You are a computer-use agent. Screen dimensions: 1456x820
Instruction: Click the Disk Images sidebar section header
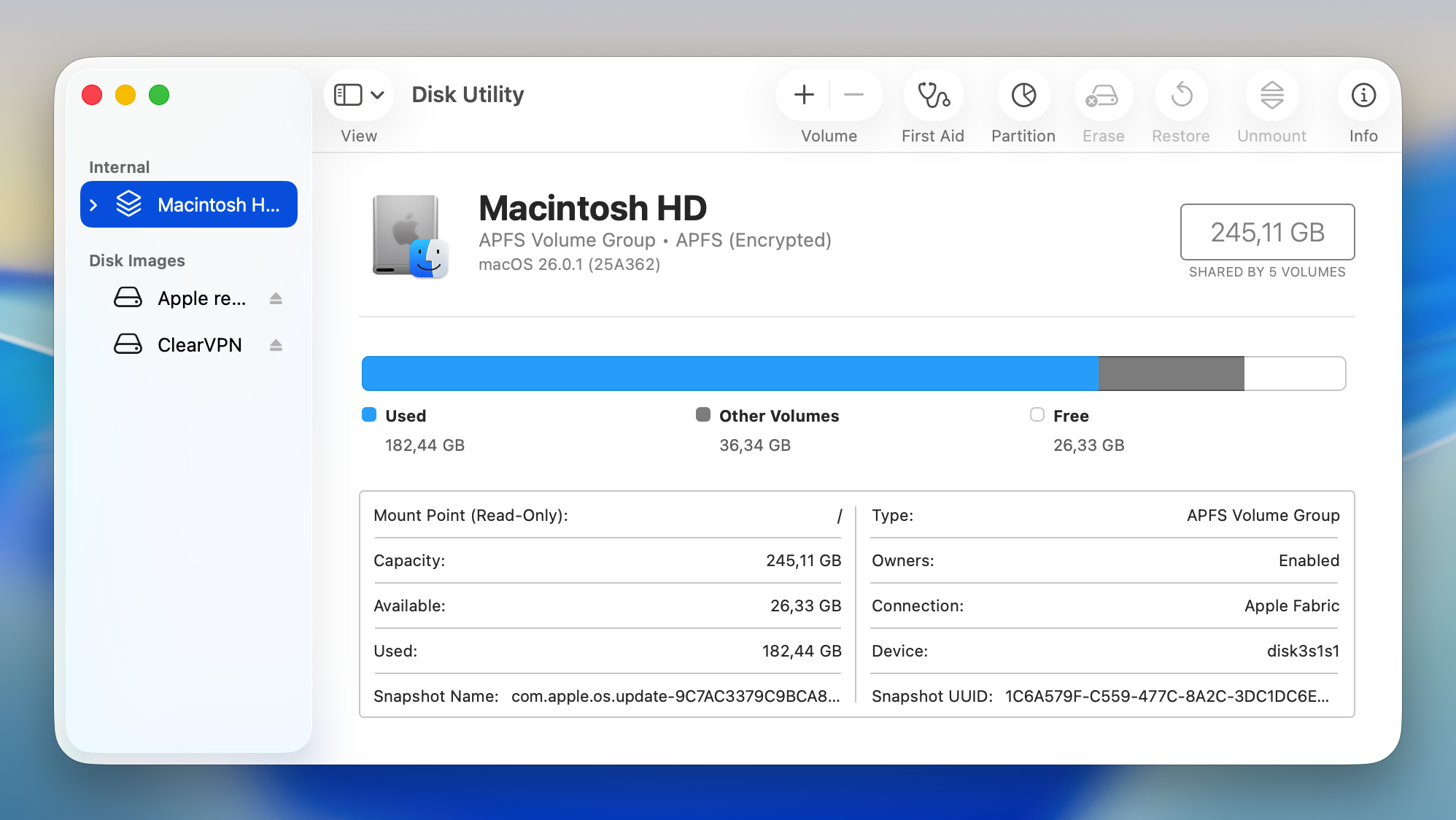pyautogui.click(x=137, y=260)
